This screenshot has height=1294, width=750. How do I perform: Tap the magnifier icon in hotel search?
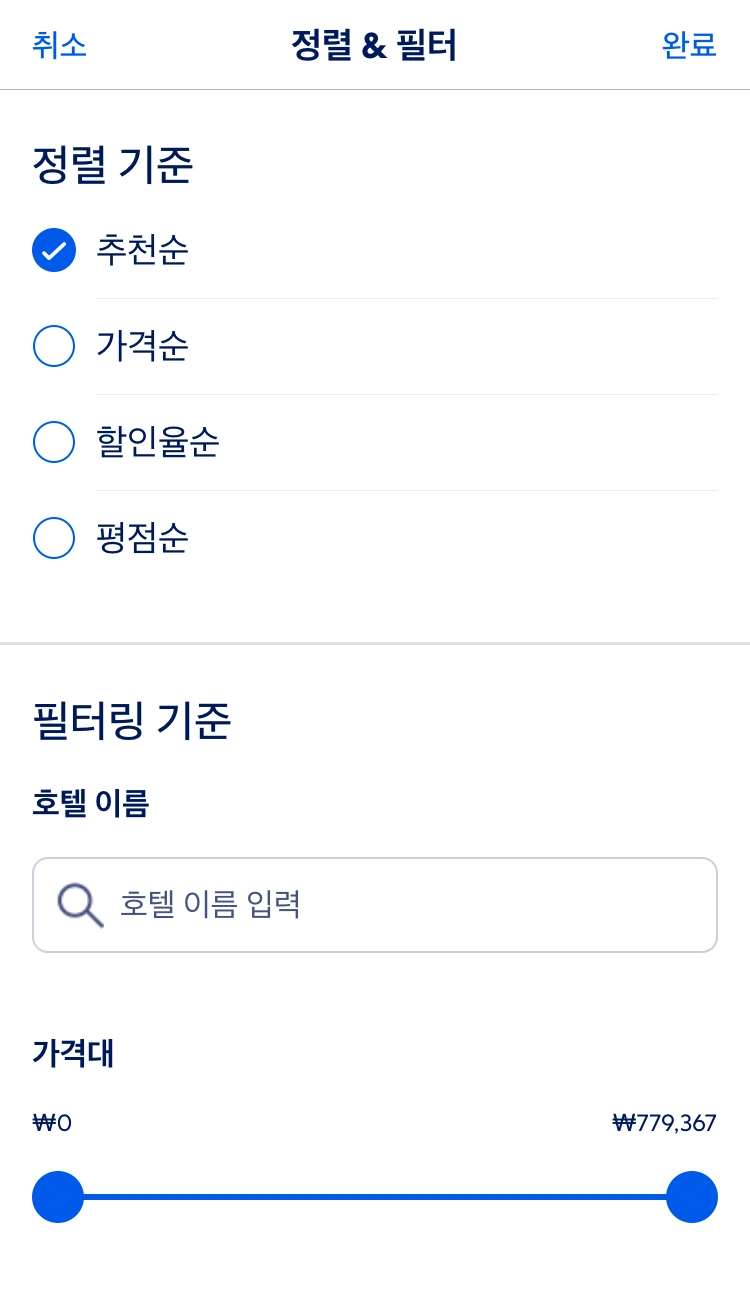point(80,905)
